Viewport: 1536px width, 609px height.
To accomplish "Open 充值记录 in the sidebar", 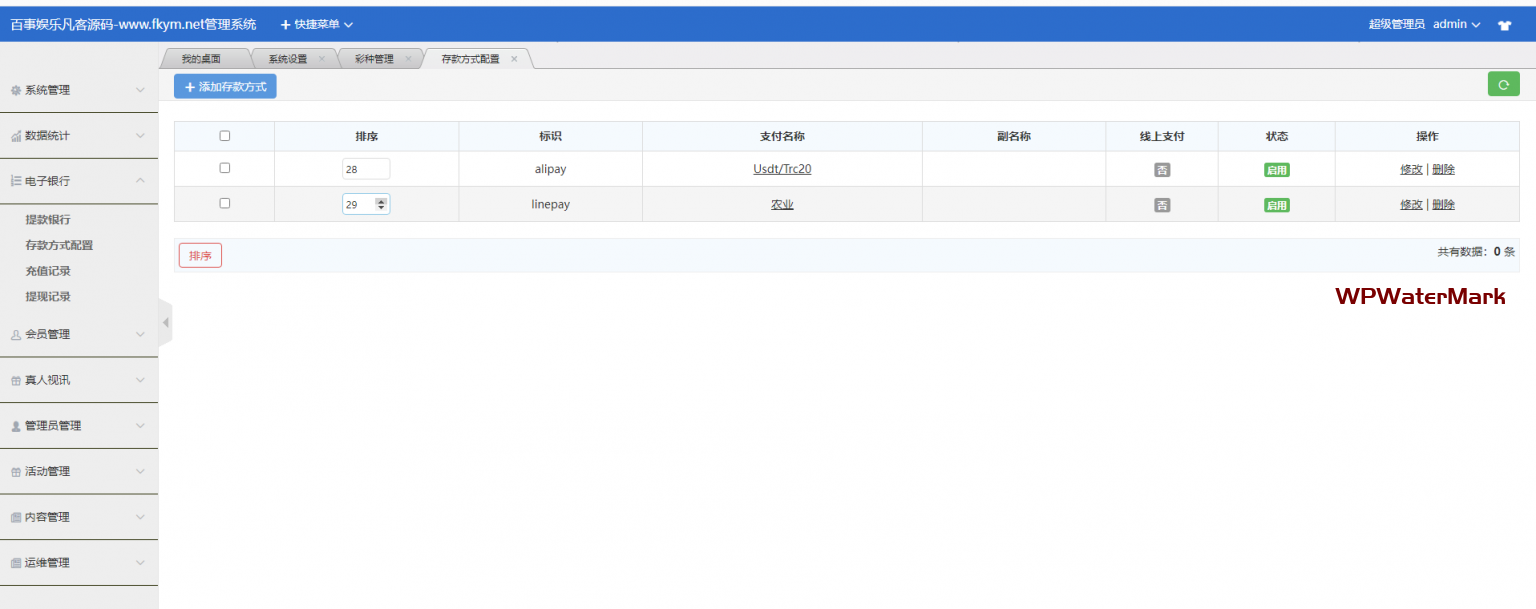I will click(48, 271).
